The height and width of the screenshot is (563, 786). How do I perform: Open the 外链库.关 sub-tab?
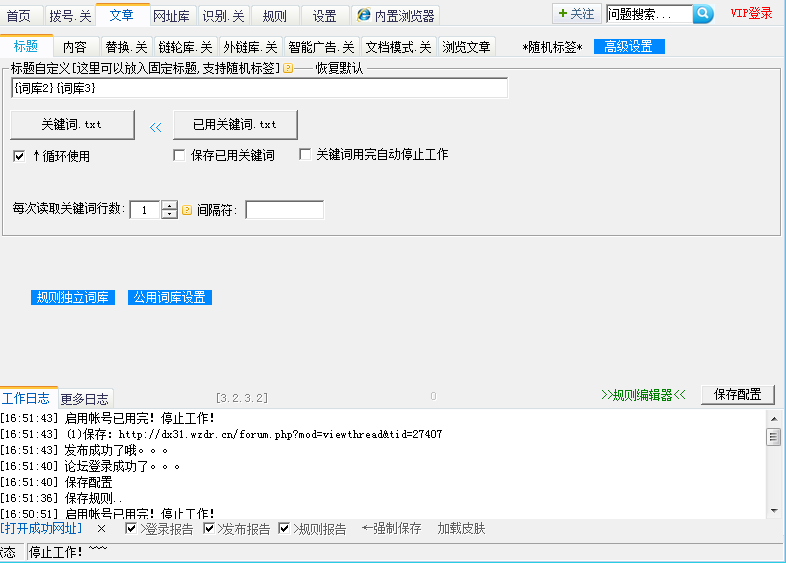tap(250, 47)
